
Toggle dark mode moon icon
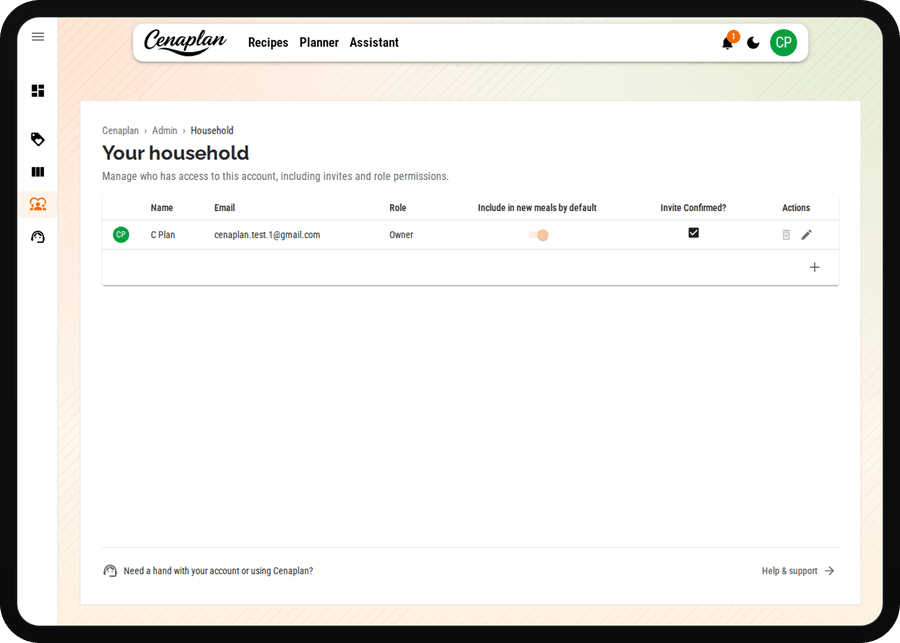[753, 42]
